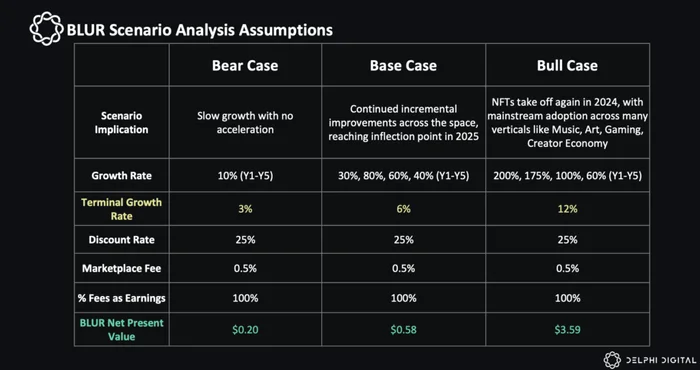Click the Marketplace Fee row label
700x370 pixels.
click(x=121, y=269)
